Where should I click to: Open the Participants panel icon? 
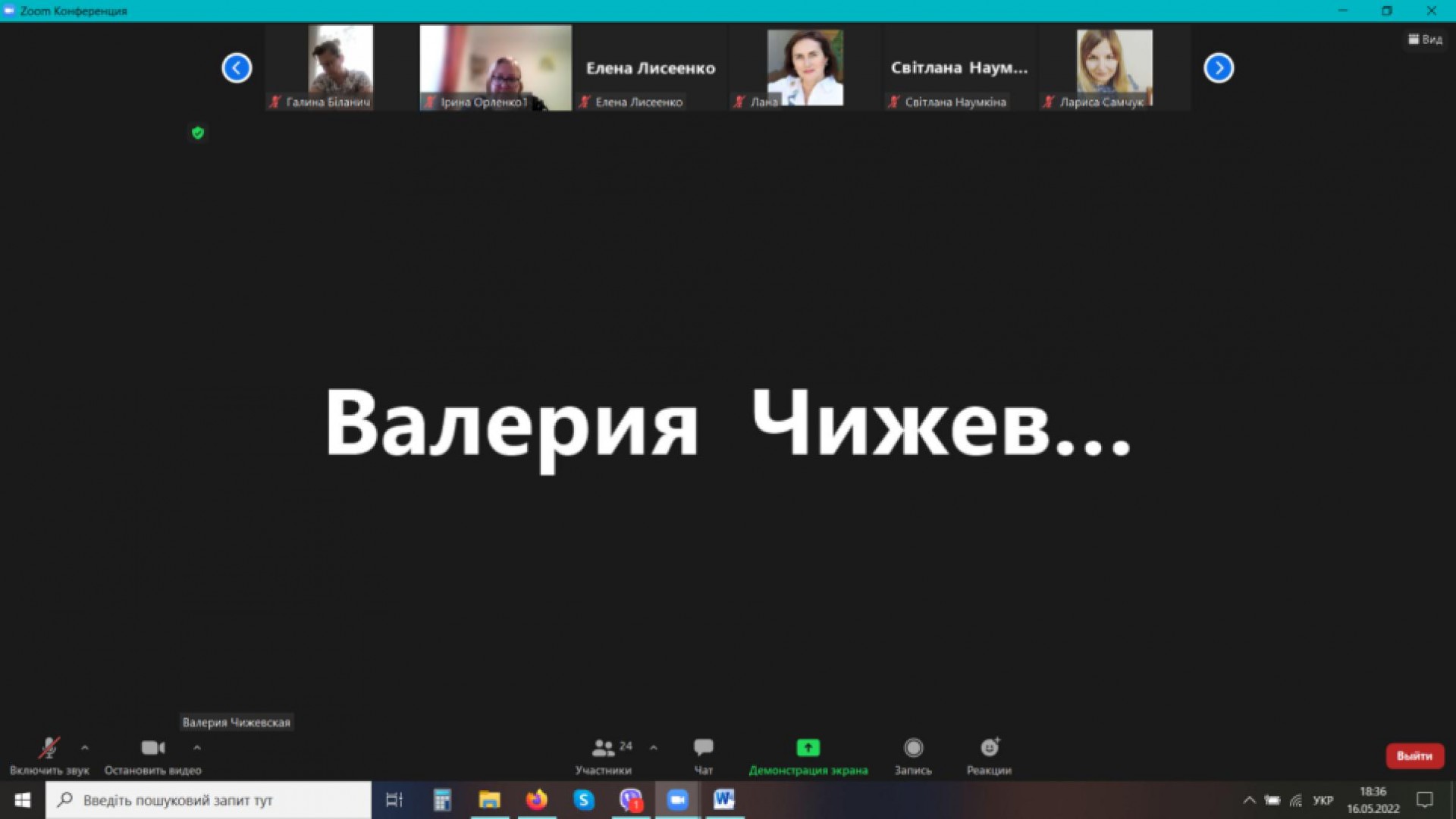(x=604, y=748)
